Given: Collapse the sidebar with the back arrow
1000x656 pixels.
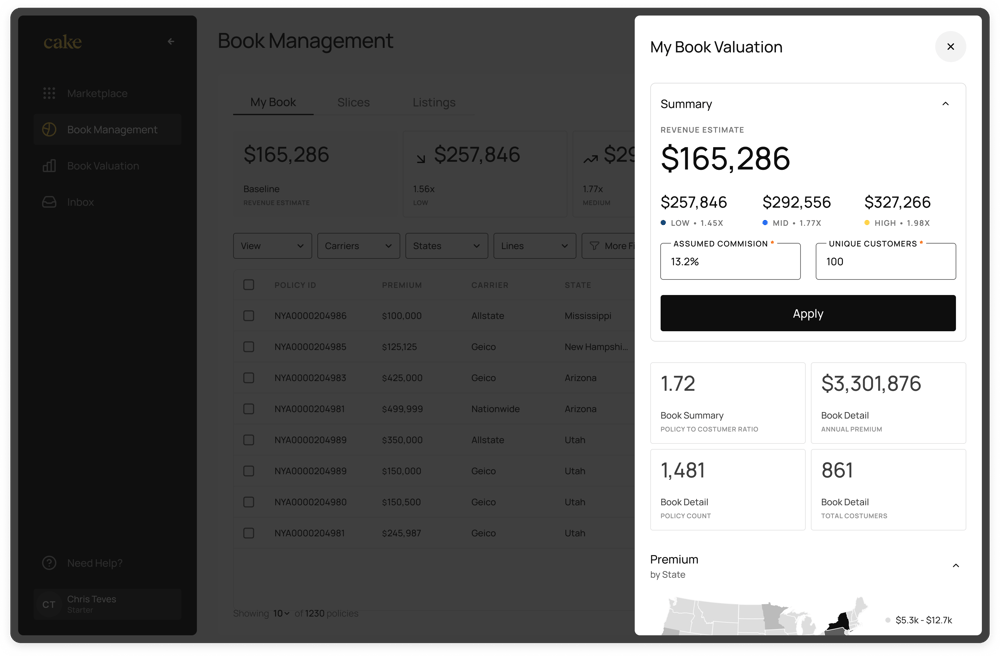Looking at the screenshot, I should click(x=170, y=41).
